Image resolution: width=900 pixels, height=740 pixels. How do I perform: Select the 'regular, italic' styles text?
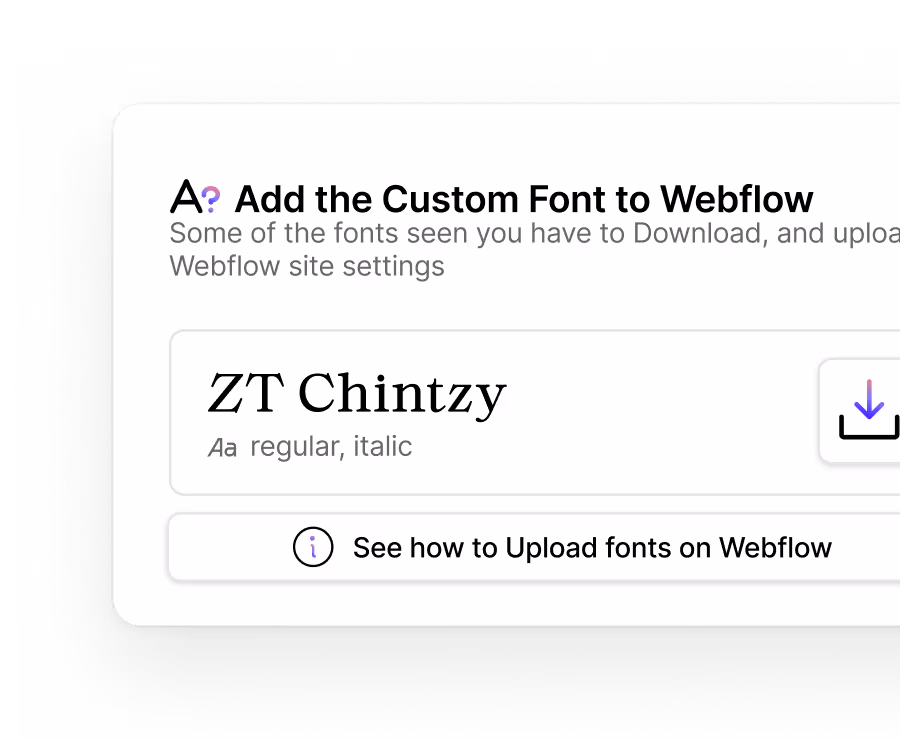point(331,447)
